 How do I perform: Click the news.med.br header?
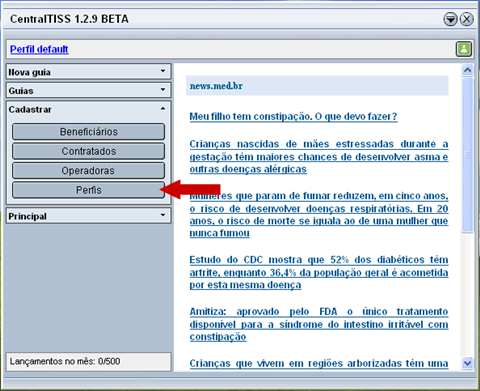[317, 86]
